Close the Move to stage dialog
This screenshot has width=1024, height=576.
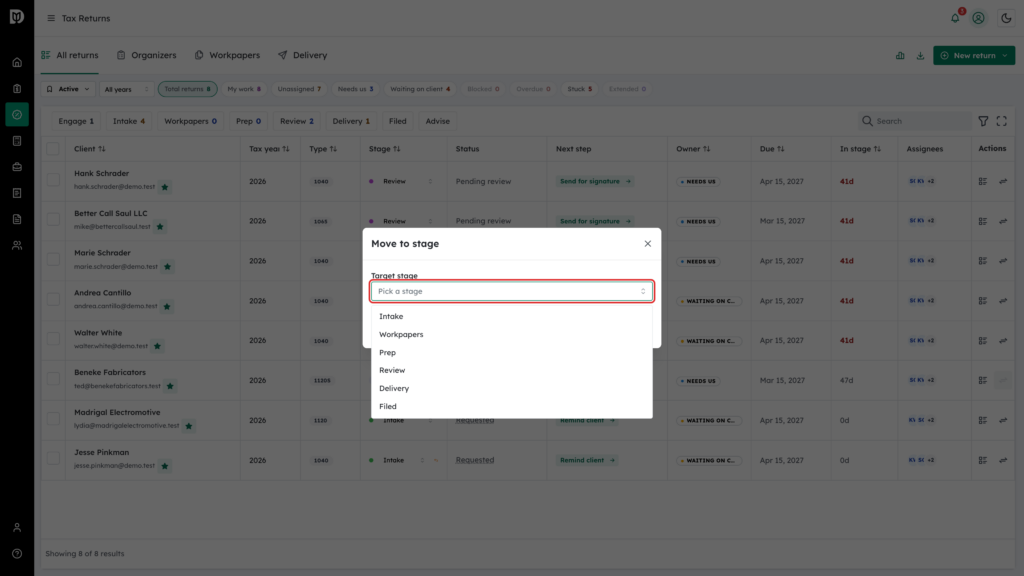[647, 244]
